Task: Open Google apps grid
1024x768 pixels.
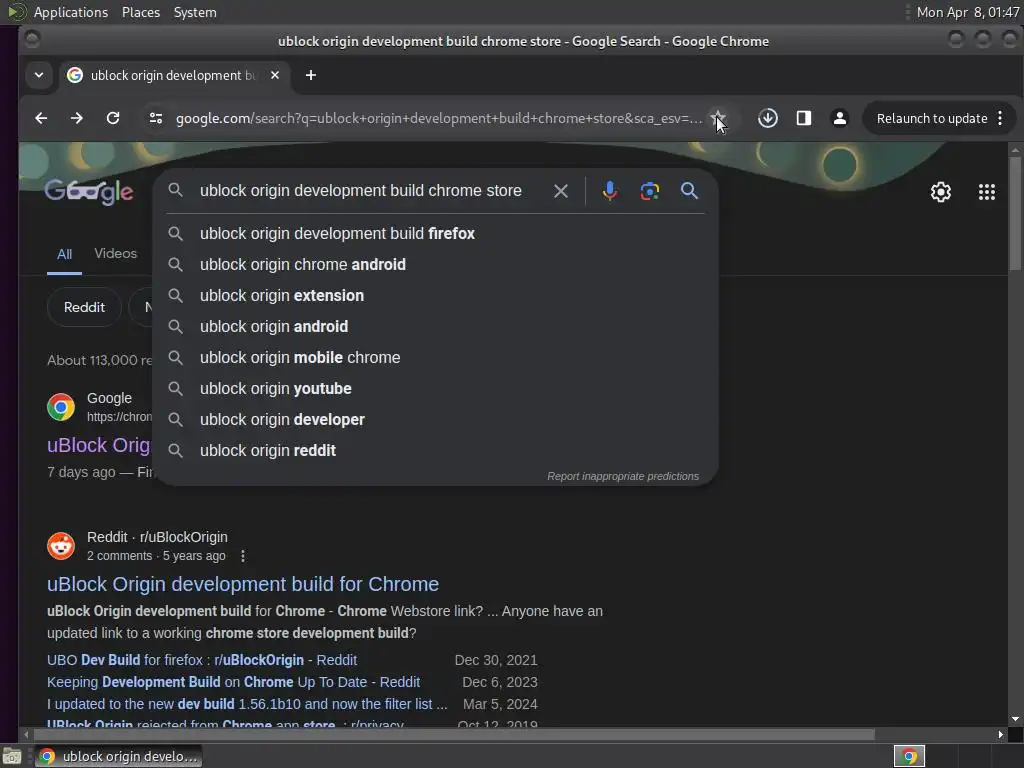Action: click(986, 192)
